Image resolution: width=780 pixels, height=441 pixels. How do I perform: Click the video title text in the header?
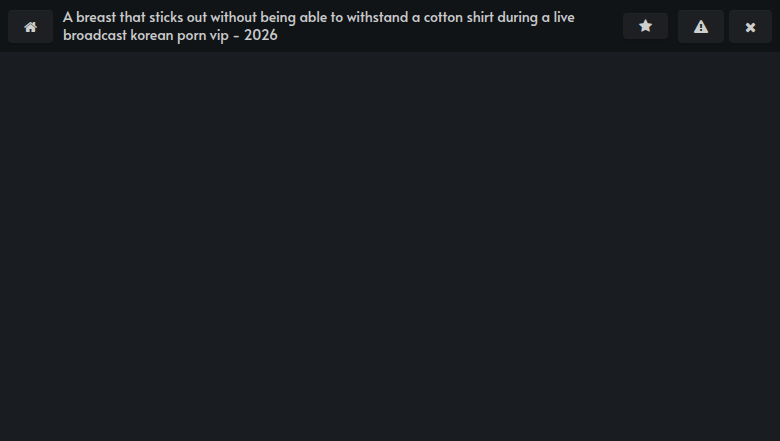point(320,26)
